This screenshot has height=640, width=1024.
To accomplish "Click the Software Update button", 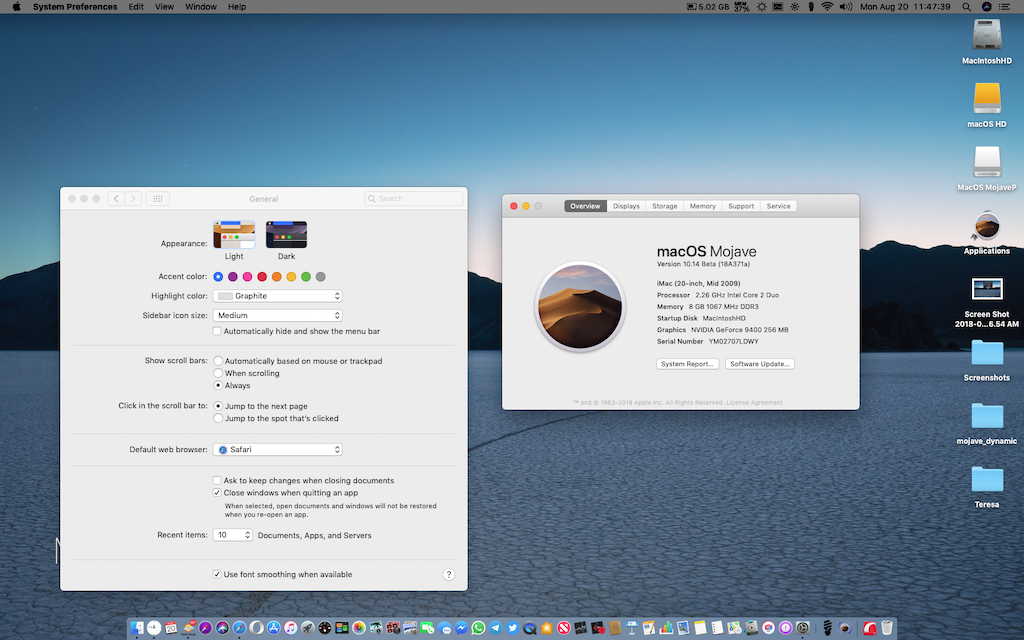I will click(x=760, y=364).
